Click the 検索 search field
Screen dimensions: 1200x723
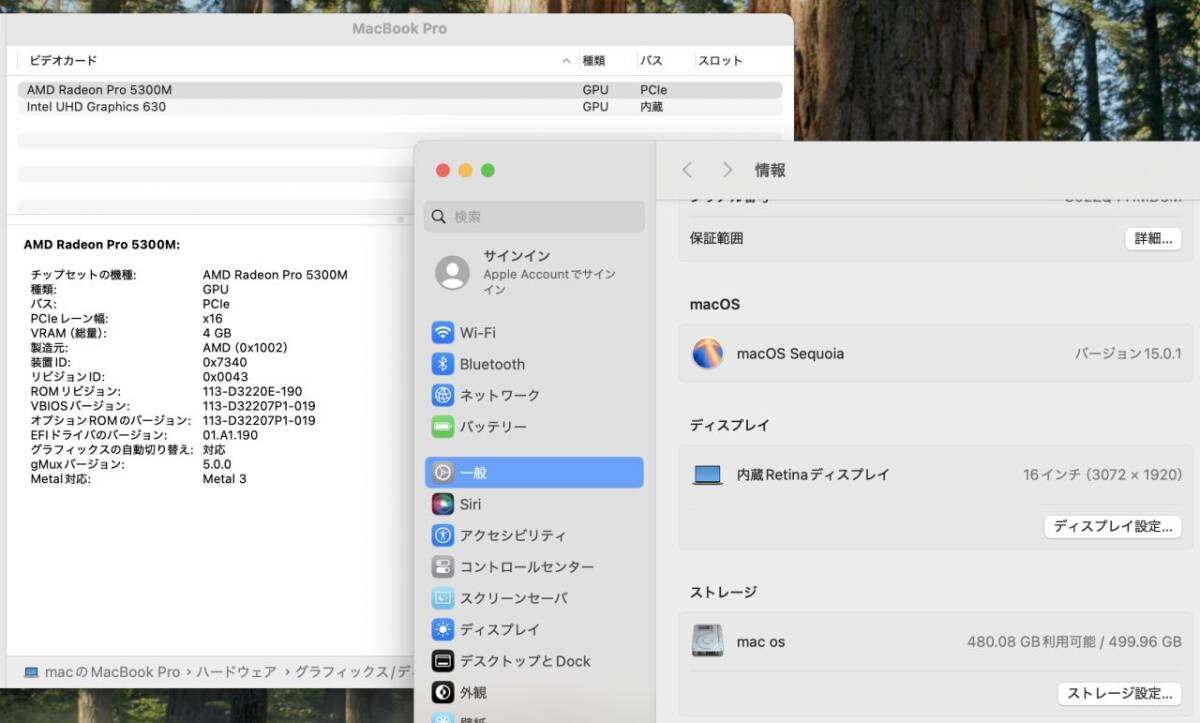[534, 215]
